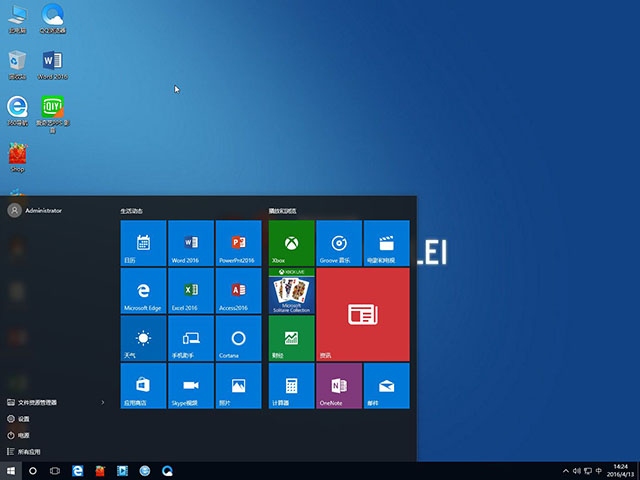Viewport: 640px width, 480px height.
Task: Switch input language via IME indicator
Action: click(x=597, y=470)
